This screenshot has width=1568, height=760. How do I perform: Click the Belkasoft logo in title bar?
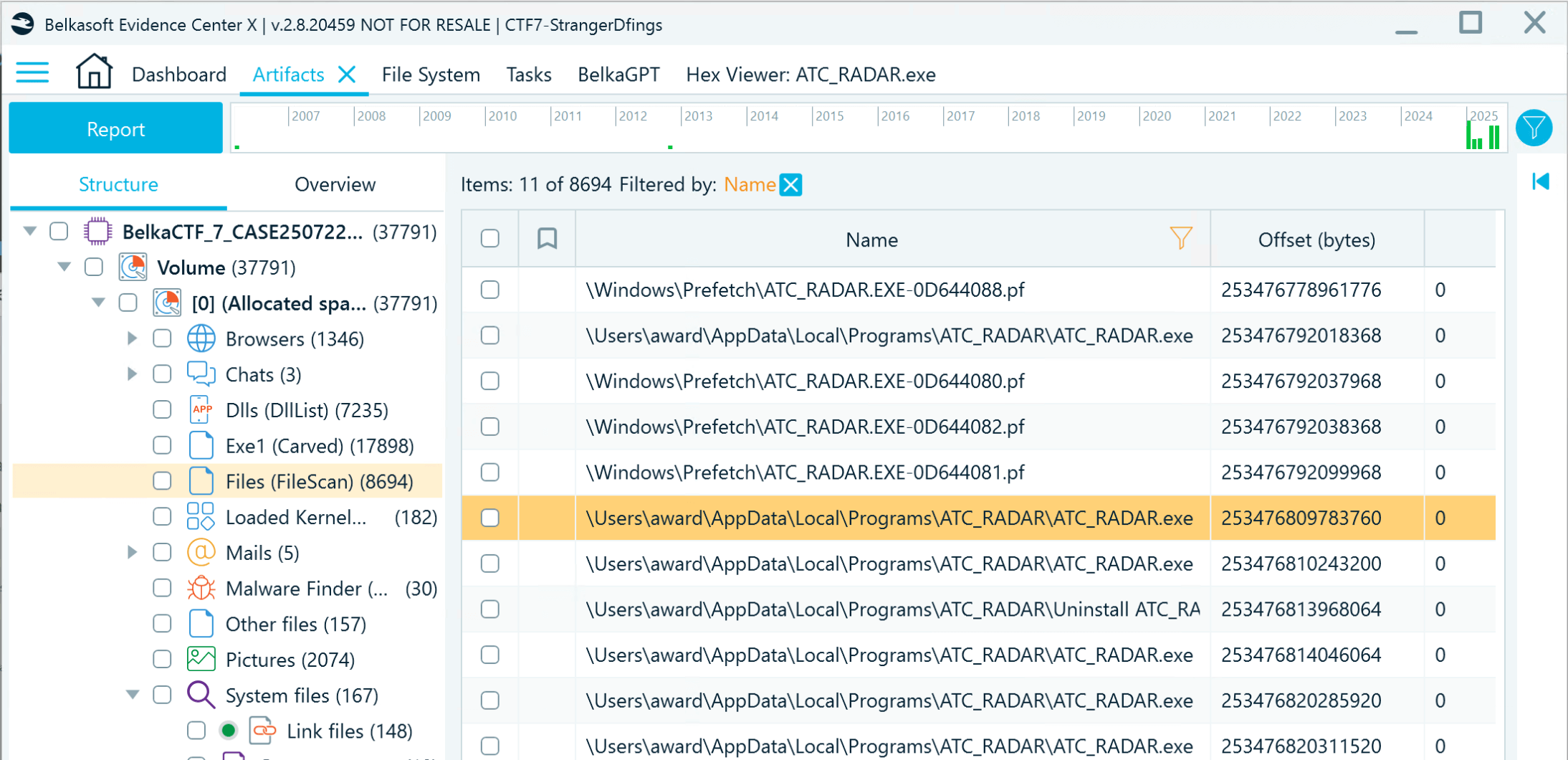click(22, 24)
